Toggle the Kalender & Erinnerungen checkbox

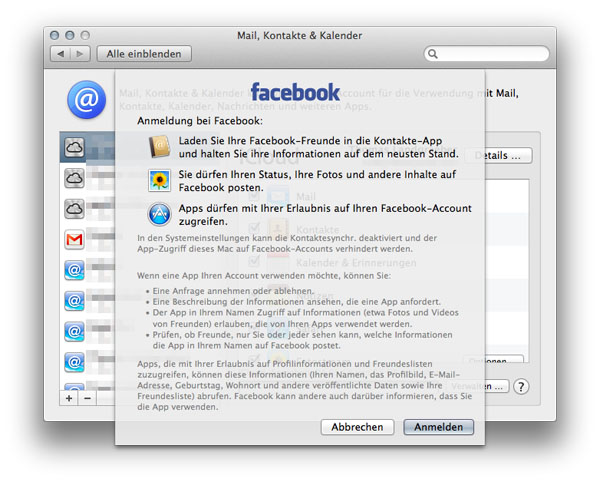click(x=254, y=262)
